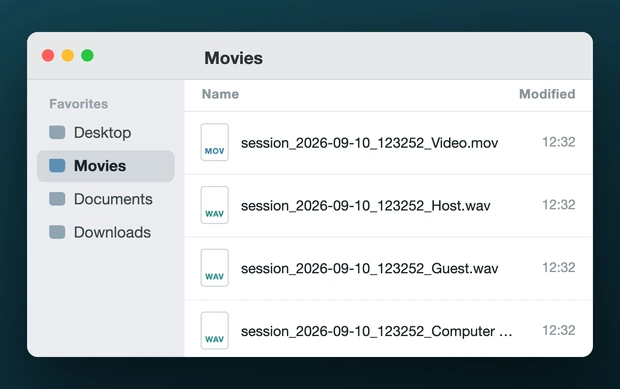Click the MOV file icon for session Video
Image resolution: width=620 pixels, height=389 pixels.
tap(215, 142)
